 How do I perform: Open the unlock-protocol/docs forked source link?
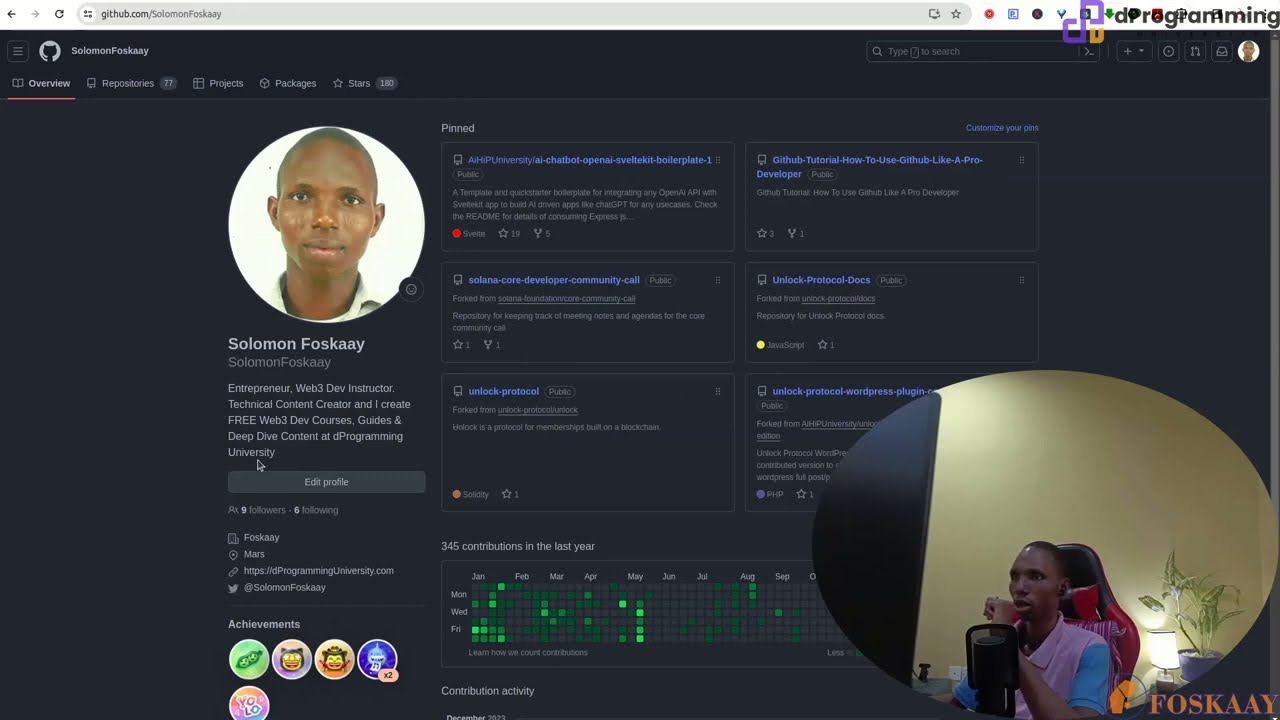tap(838, 299)
